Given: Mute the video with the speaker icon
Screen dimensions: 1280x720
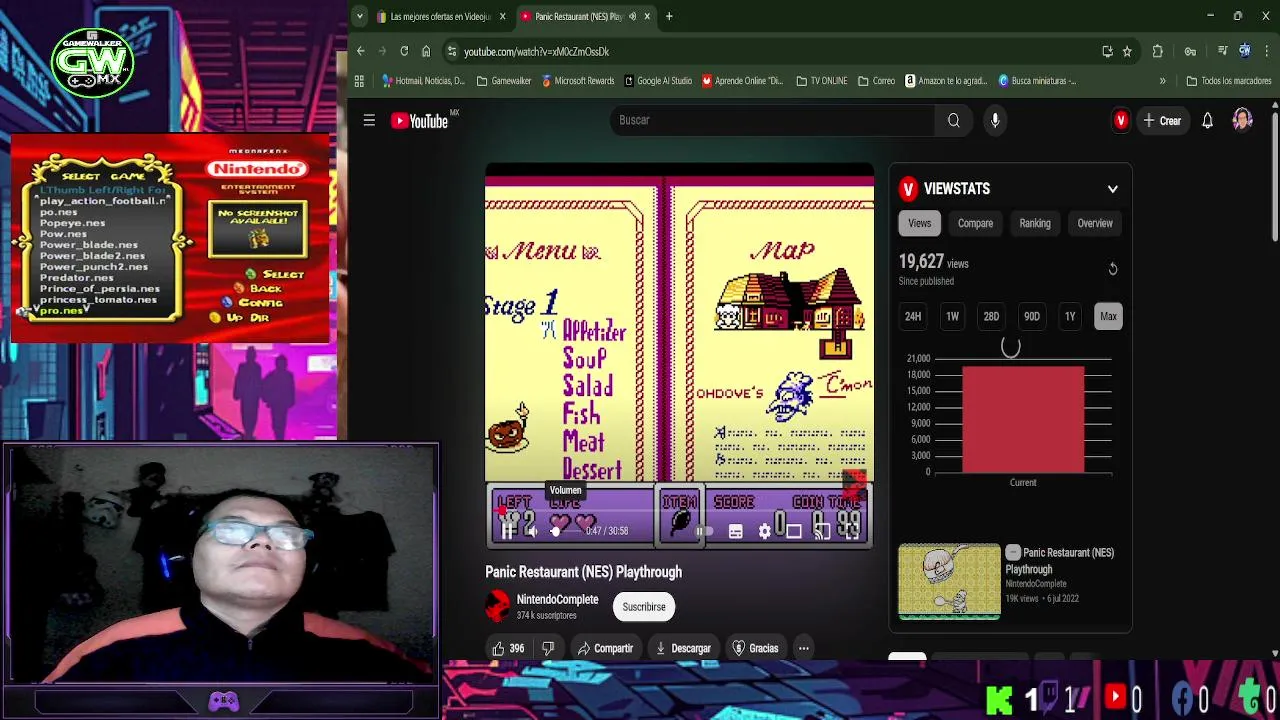Looking at the screenshot, I should click(x=531, y=531).
